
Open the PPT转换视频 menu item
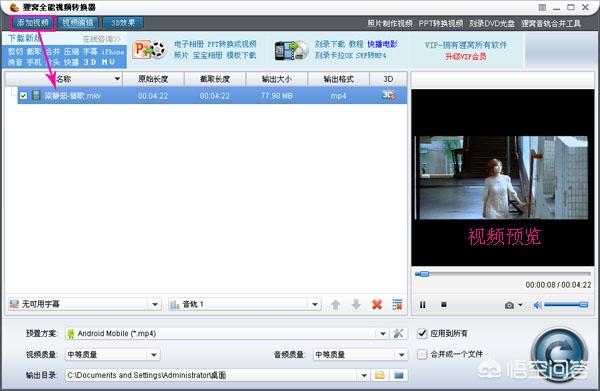click(440, 23)
